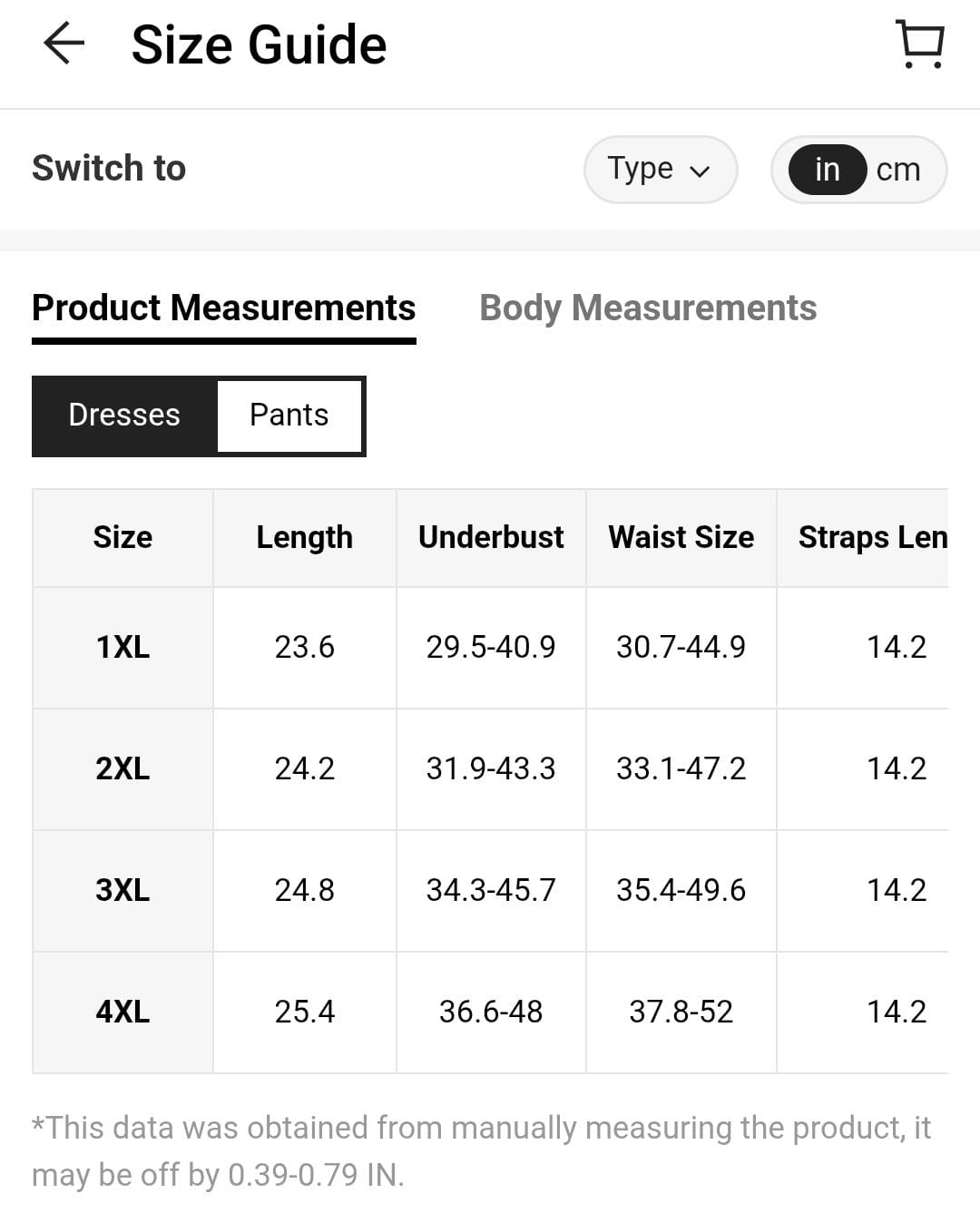Click the Underbust column header
The height and width of the screenshot is (1223, 980).
coord(491,538)
